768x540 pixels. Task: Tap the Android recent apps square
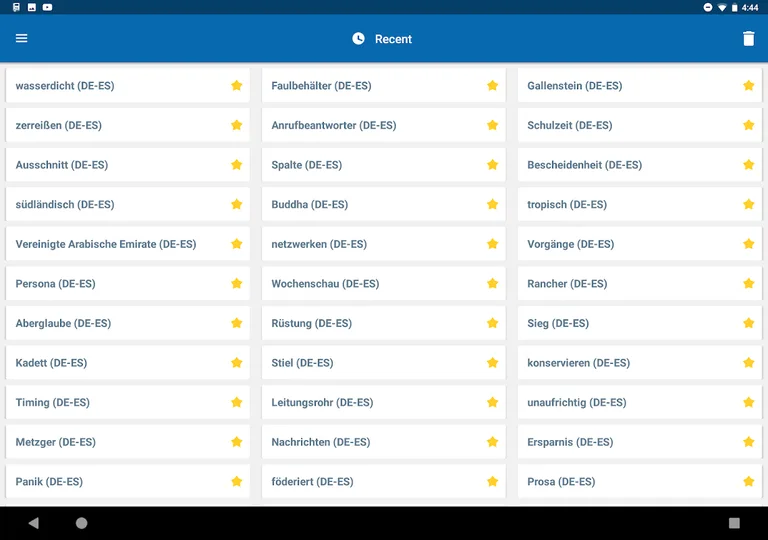click(x=734, y=523)
